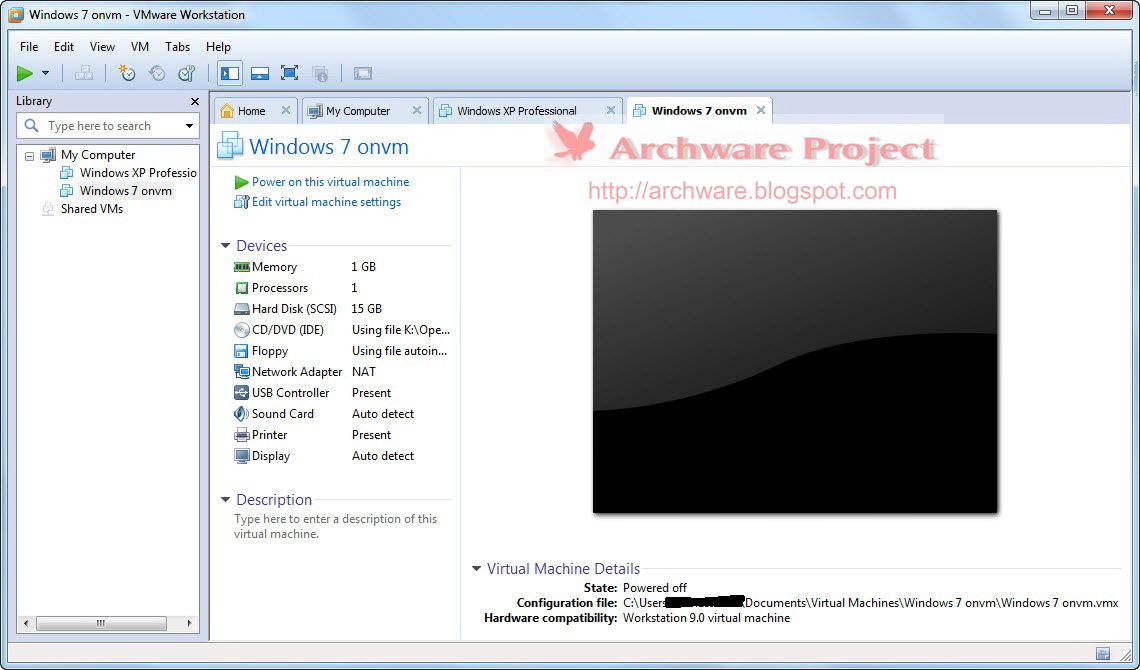Screen dimensions: 1140x670
Task: Click the Network Adapter value NAT
Action: point(364,372)
